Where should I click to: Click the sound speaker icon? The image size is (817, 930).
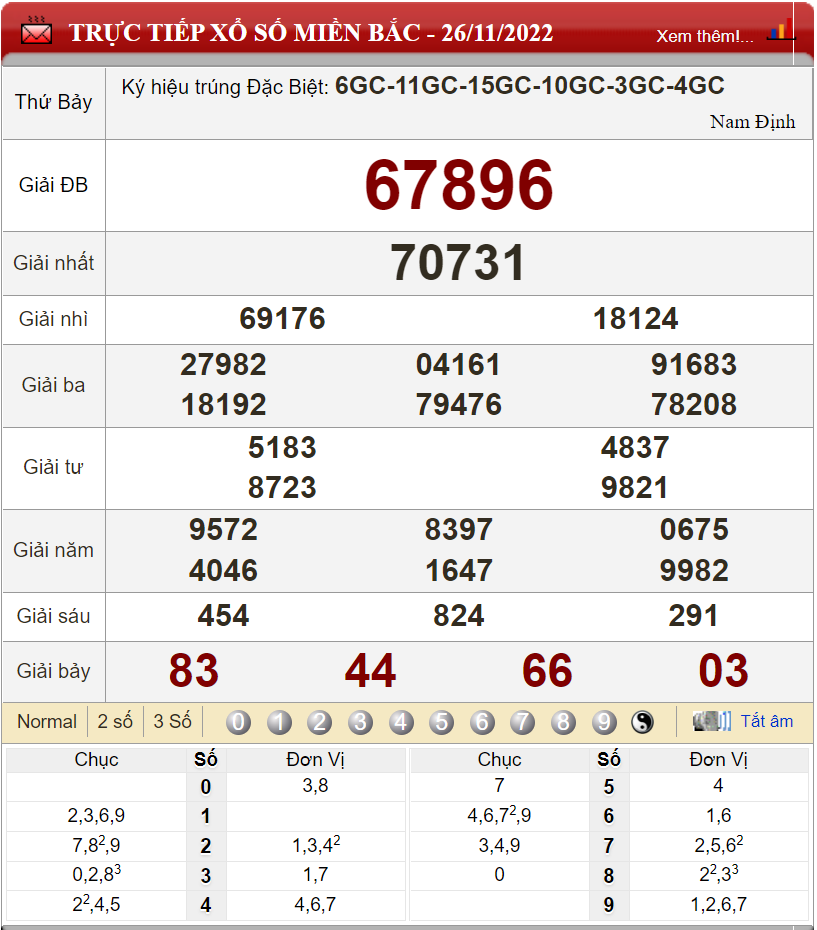(711, 721)
